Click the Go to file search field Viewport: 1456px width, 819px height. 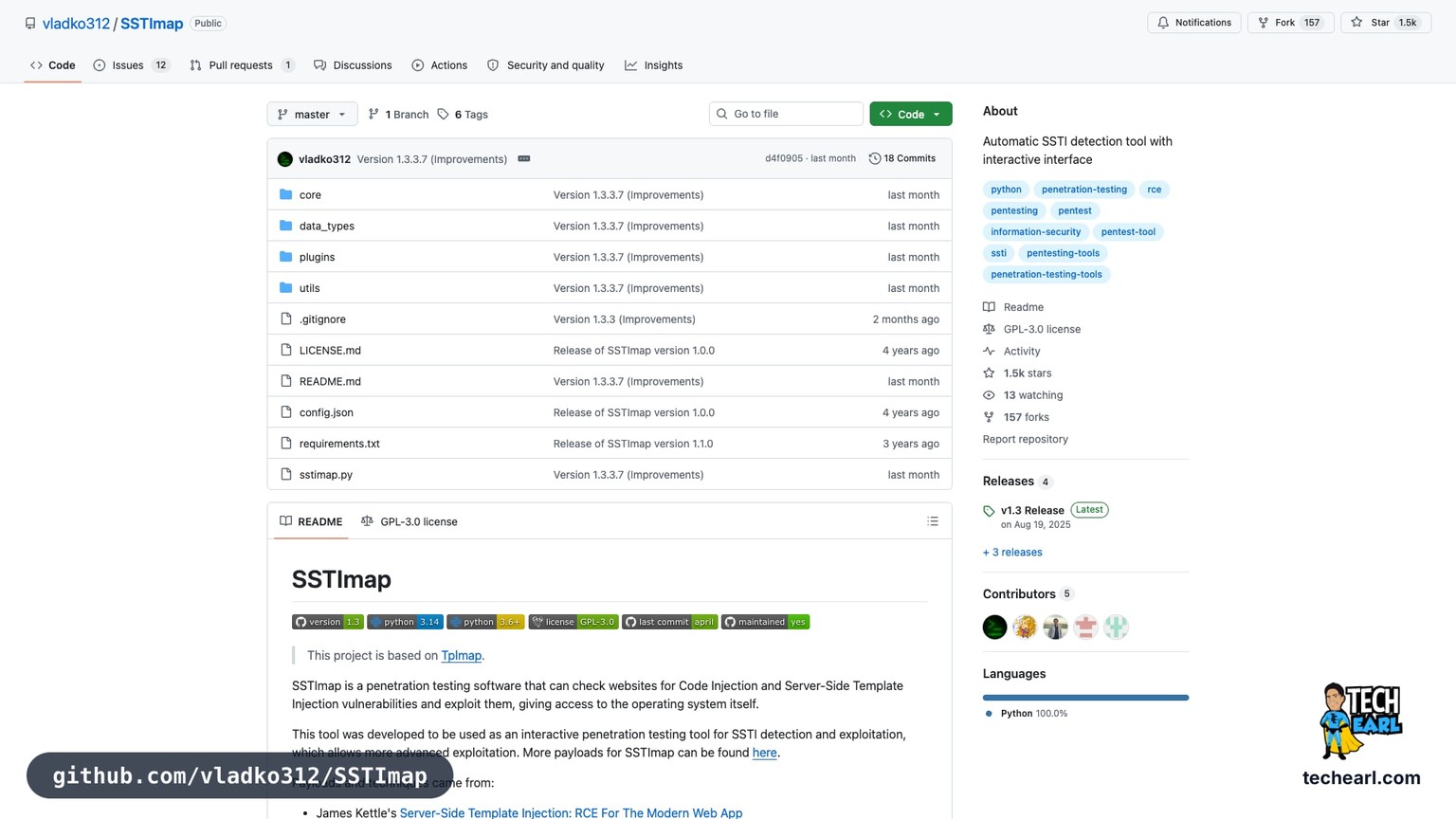[x=786, y=114]
